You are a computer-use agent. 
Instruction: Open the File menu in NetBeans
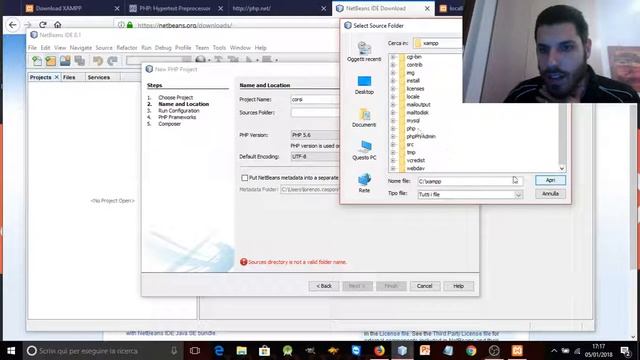[32, 48]
